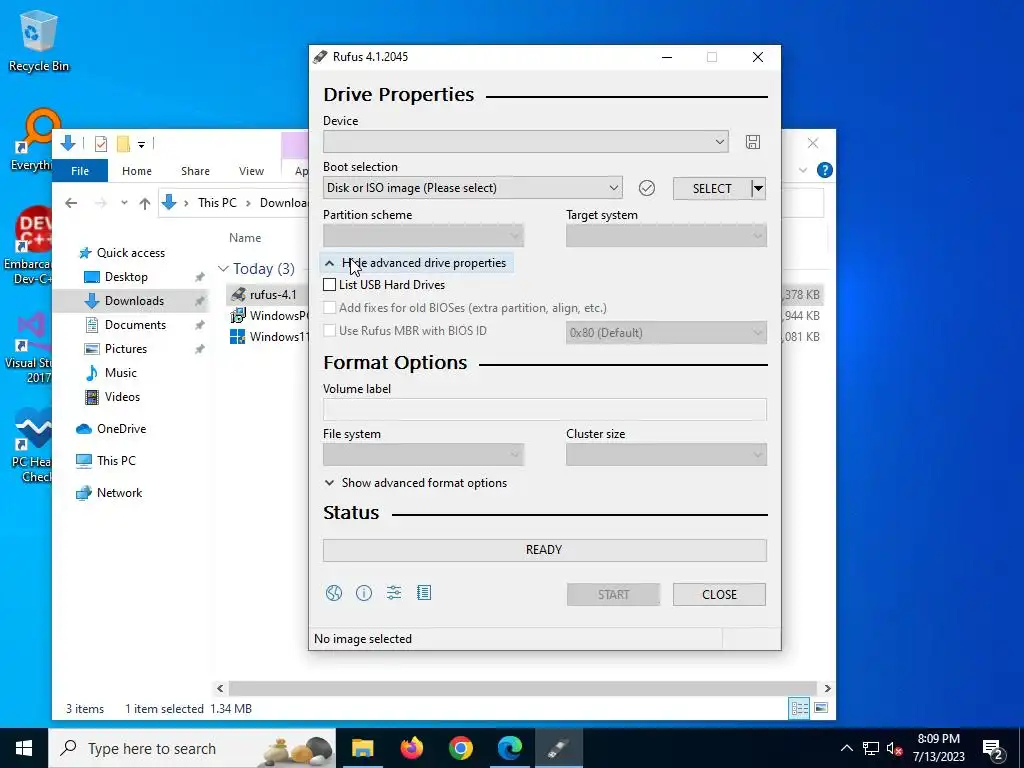
Task: Click the READY status progress bar
Action: click(x=545, y=550)
